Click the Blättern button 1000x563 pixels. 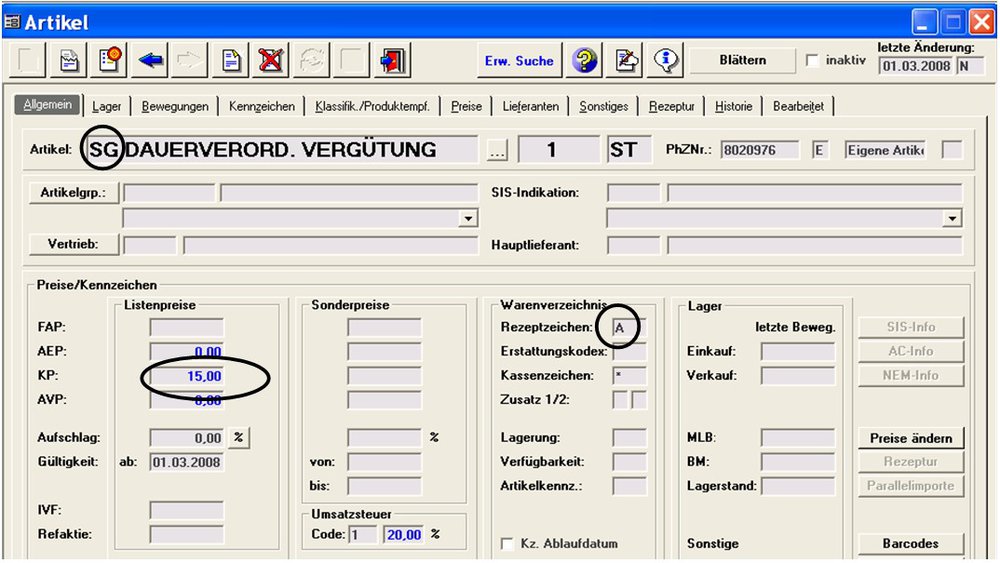click(743, 60)
